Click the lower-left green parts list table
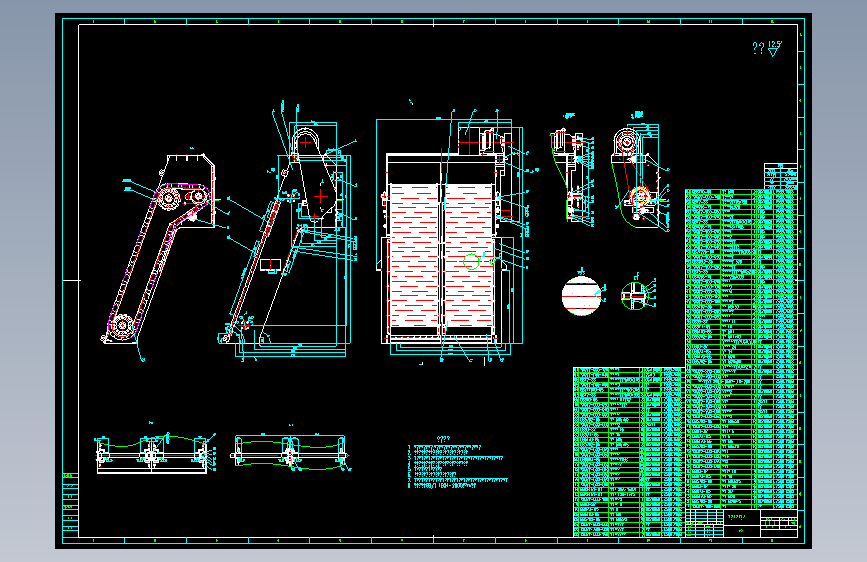This screenshot has height=562, width=867. point(629,452)
